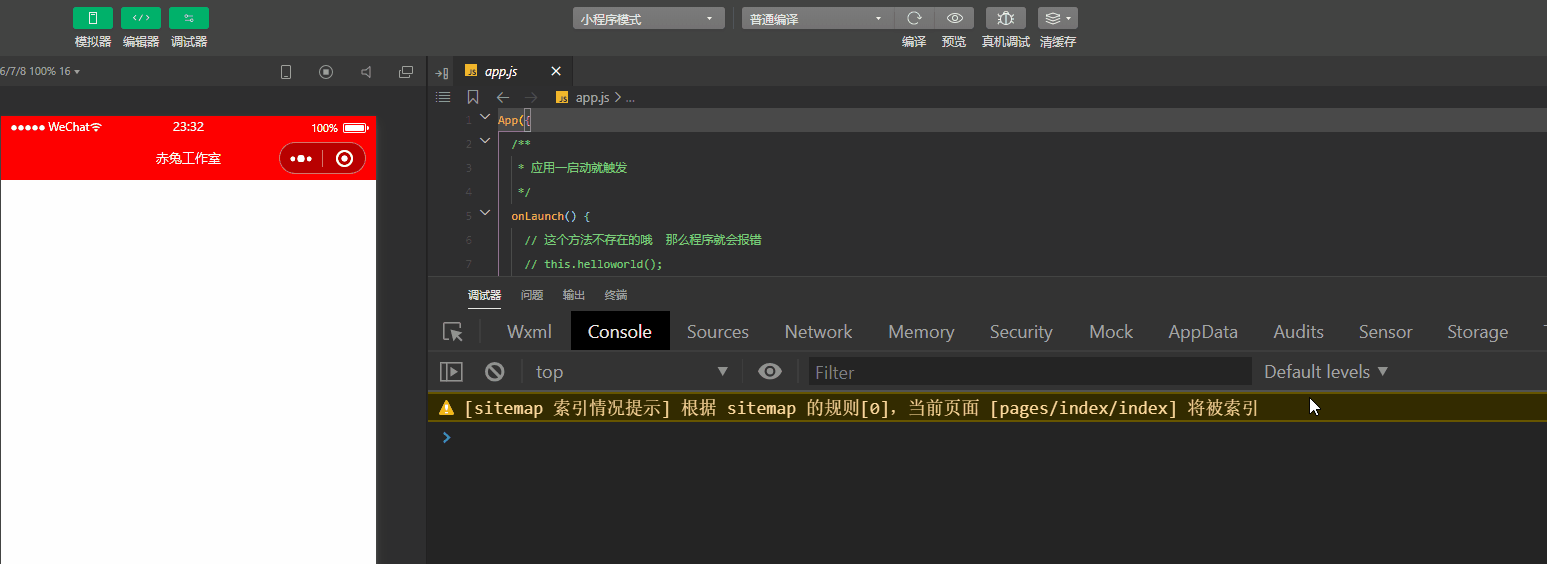This screenshot has width=1547, height=564.
Task: Click the simulator record circle icon
Action: coord(326,72)
